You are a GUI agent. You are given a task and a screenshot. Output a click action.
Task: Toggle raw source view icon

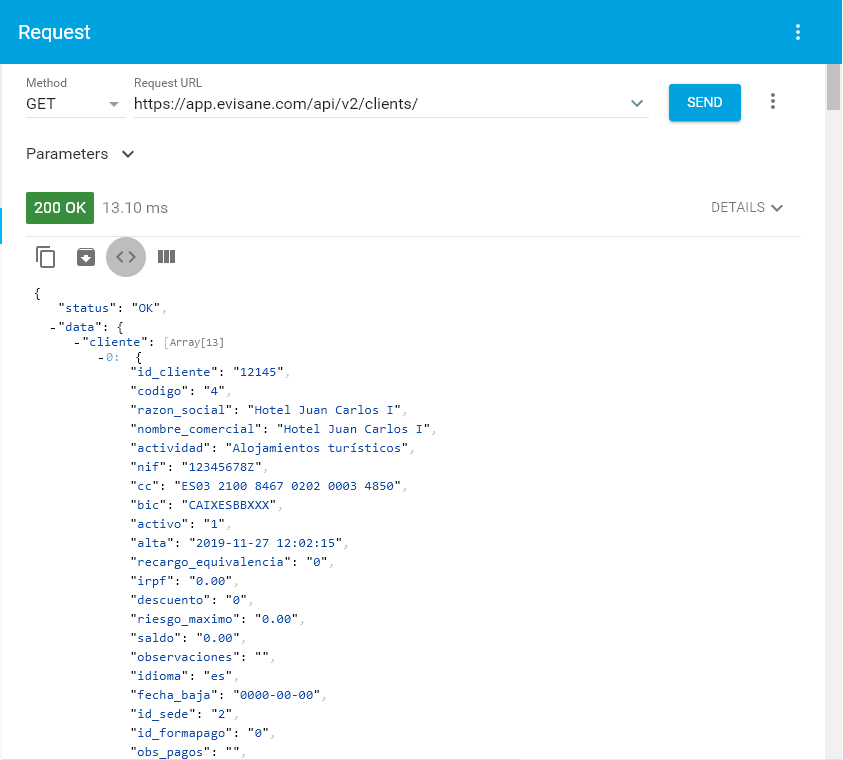[126, 257]
